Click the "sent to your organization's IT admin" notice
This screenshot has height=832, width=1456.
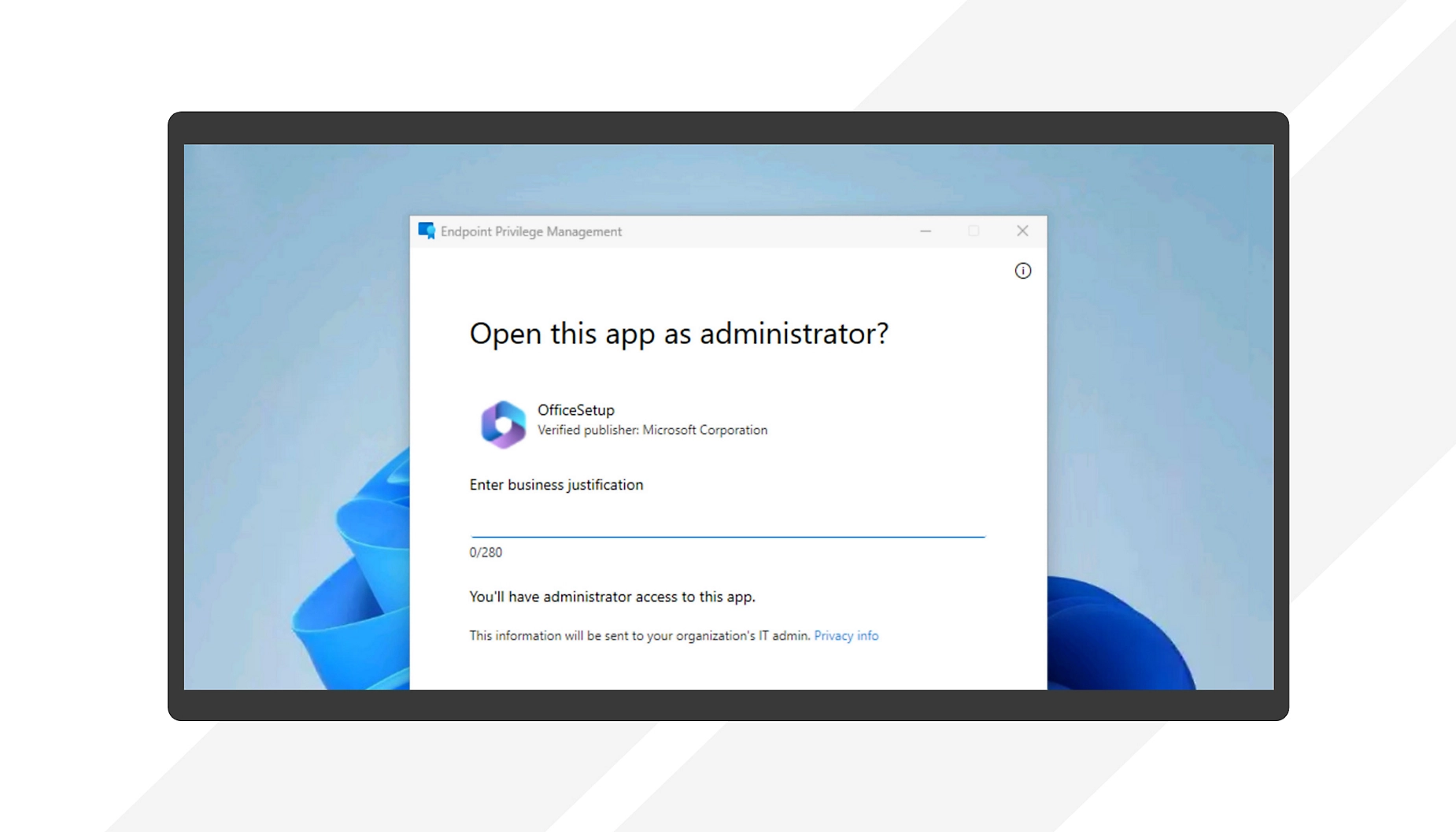click(639, 636)
